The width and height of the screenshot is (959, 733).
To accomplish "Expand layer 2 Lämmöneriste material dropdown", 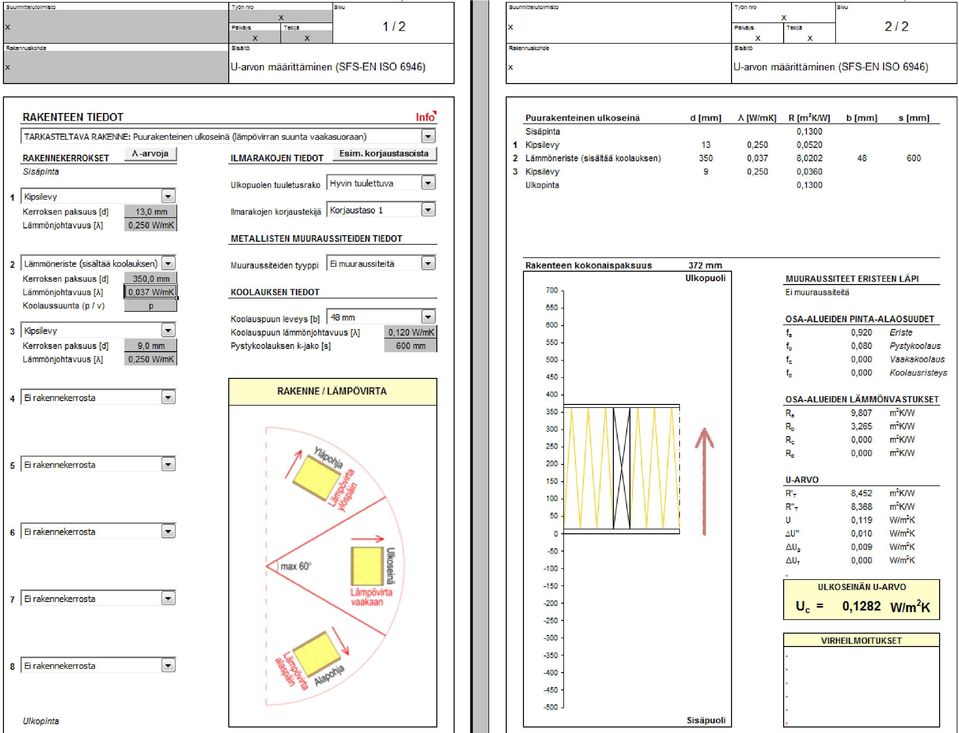I will [168, 263].
